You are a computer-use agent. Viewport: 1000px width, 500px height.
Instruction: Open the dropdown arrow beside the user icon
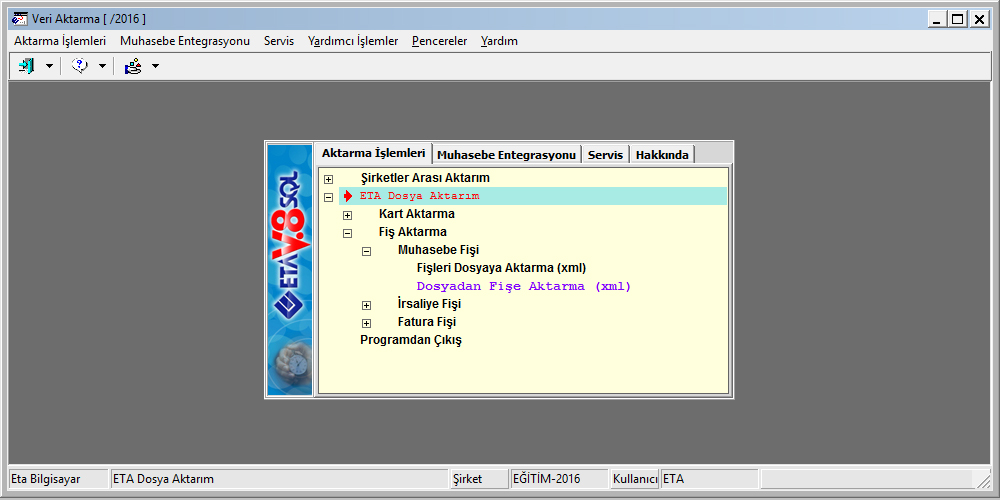click(155, 66)
